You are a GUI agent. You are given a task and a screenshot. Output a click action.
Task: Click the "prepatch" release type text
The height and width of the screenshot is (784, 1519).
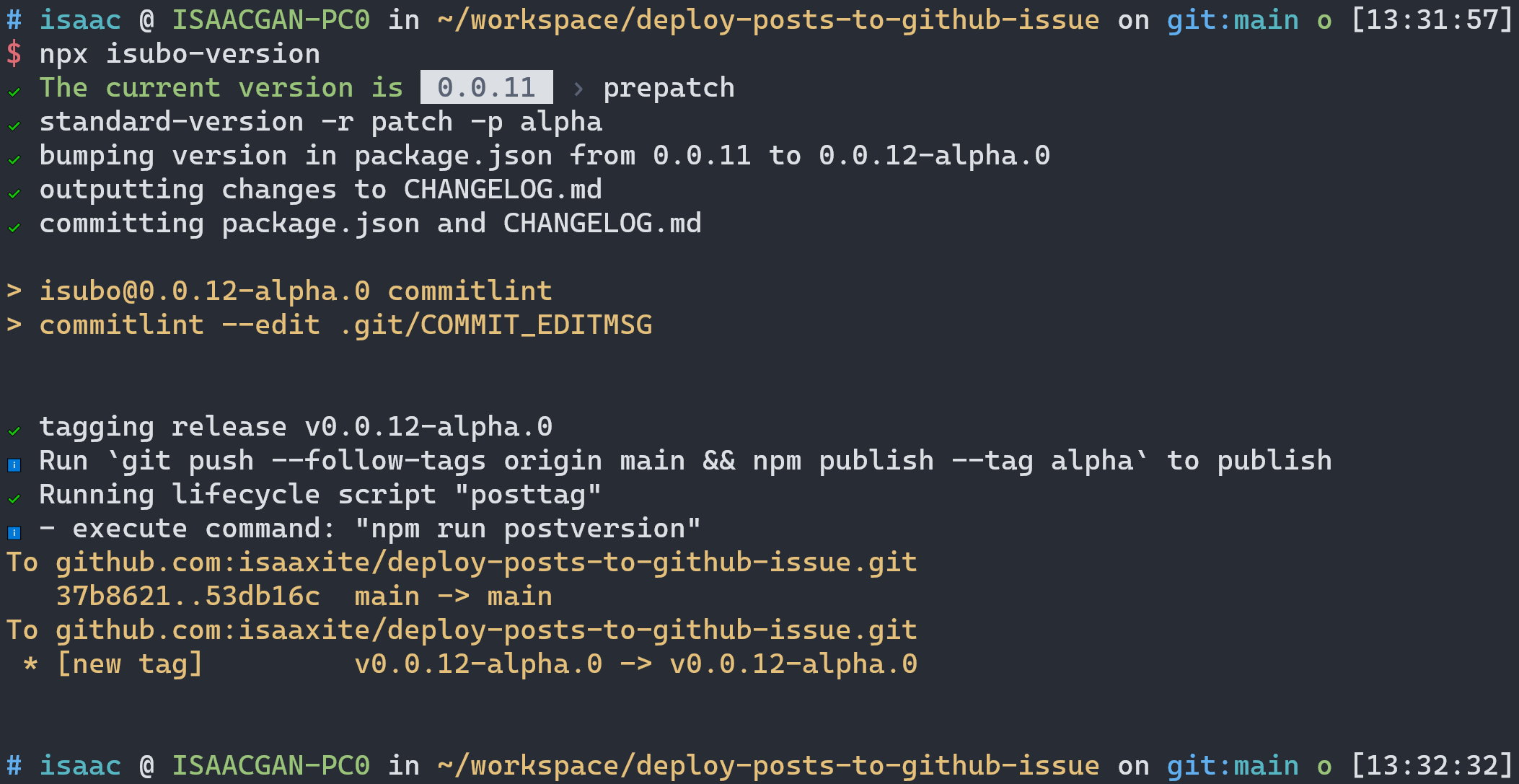pos(669,88)
